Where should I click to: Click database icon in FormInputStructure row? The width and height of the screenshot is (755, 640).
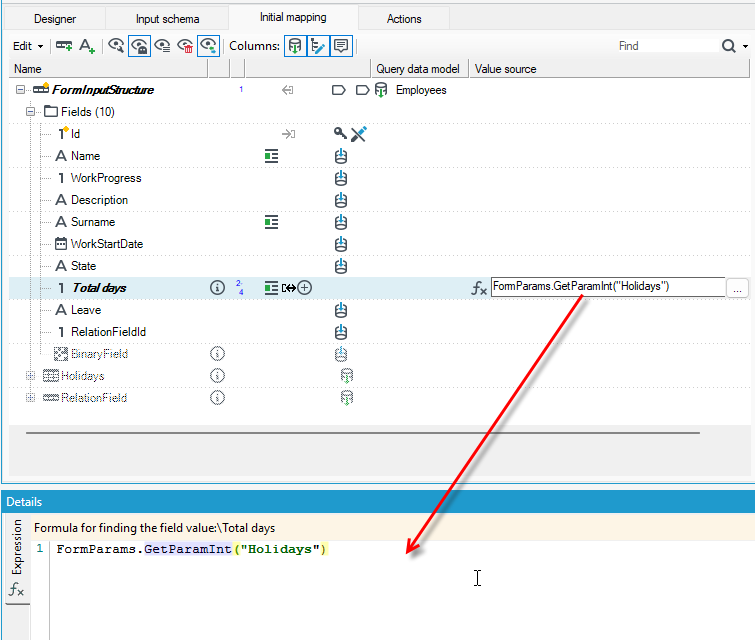click(x=381, y=90)
